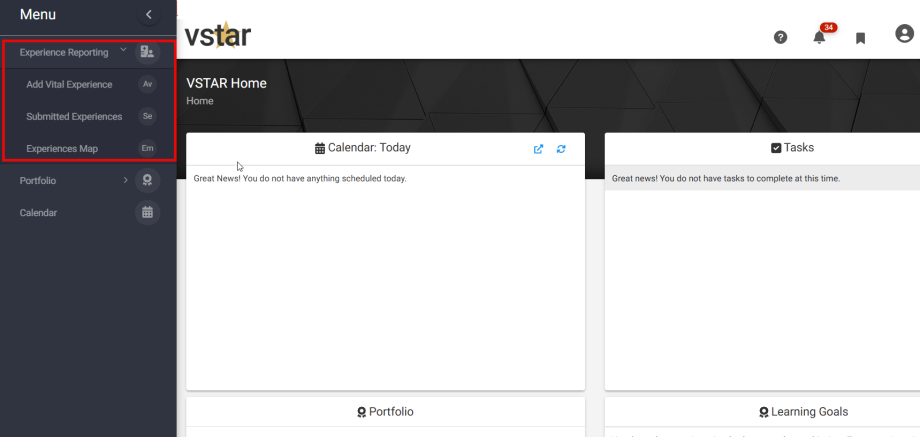Open the Calendar menu item

point(38,213)
